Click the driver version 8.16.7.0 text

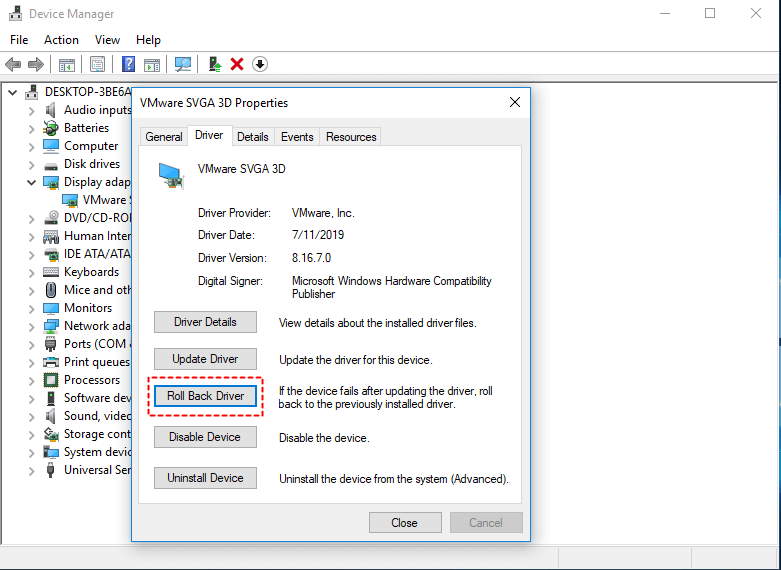311,258
